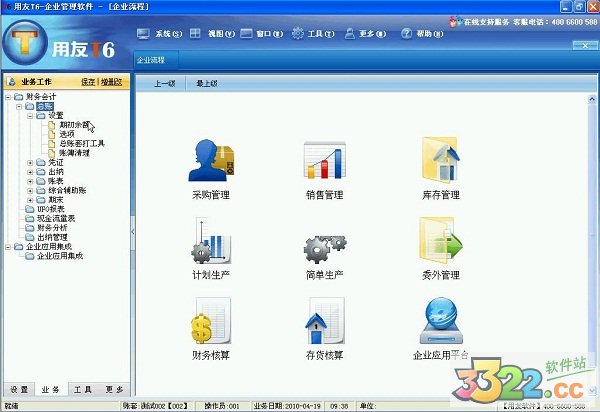Screen dimensions: 600x412
Task: Close the inner 企业流程 window with X
Action: (x=585, y=46)
